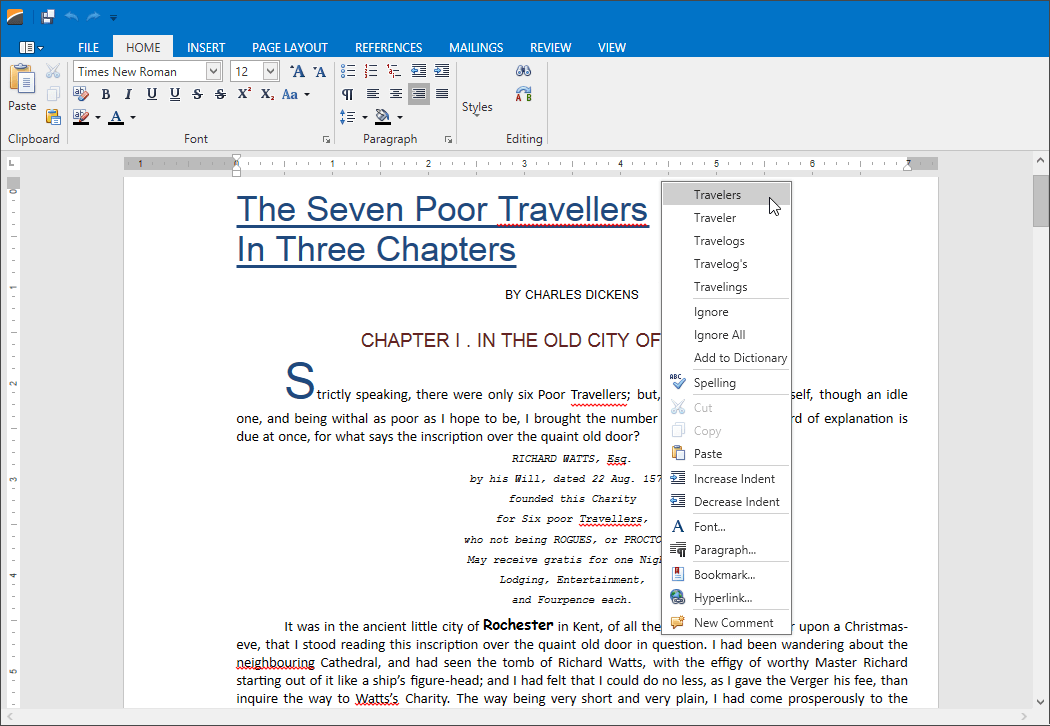Screen dimensions: 1050x726
Task: Toggle paragraph marks visibility
Action: point(347,93)
